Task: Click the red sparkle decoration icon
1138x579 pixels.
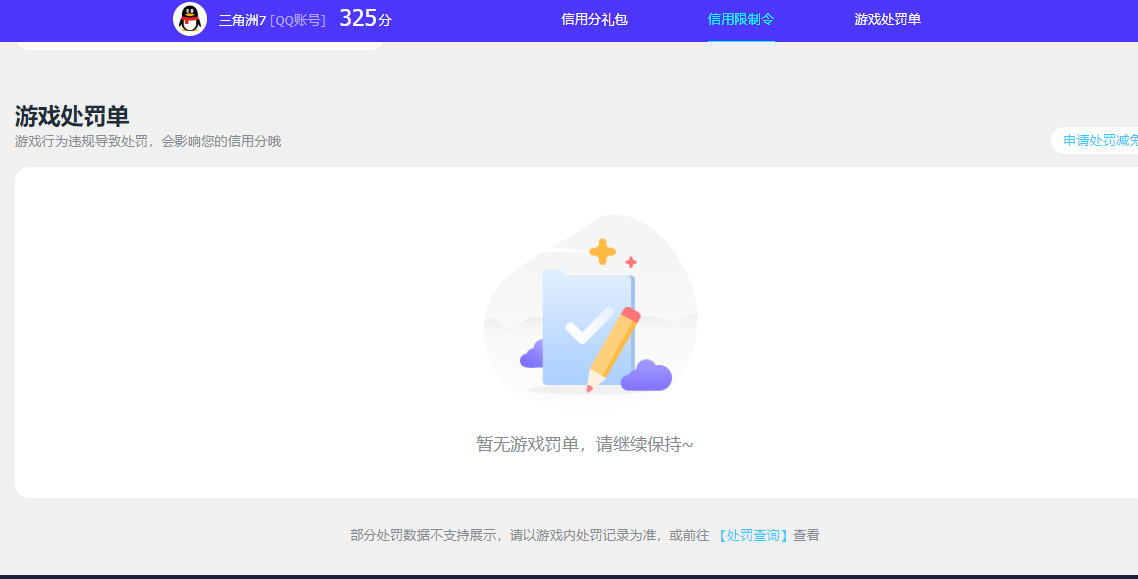Action: pos(630,263)
